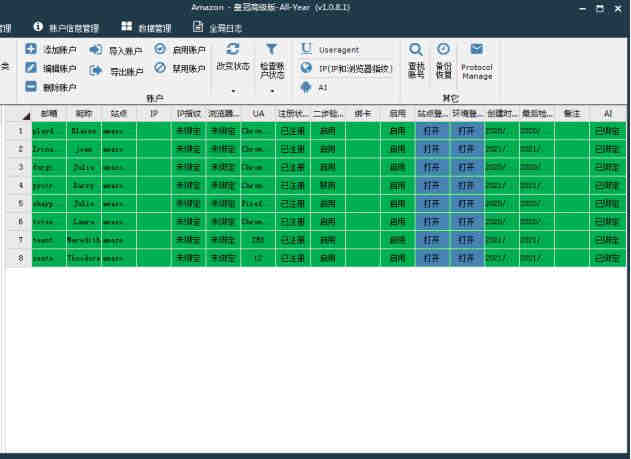The height and width of the screenshot is (459, 631).
Task: Click 打开 in 站点登录 column for row 4
Action: coord(432,185)
